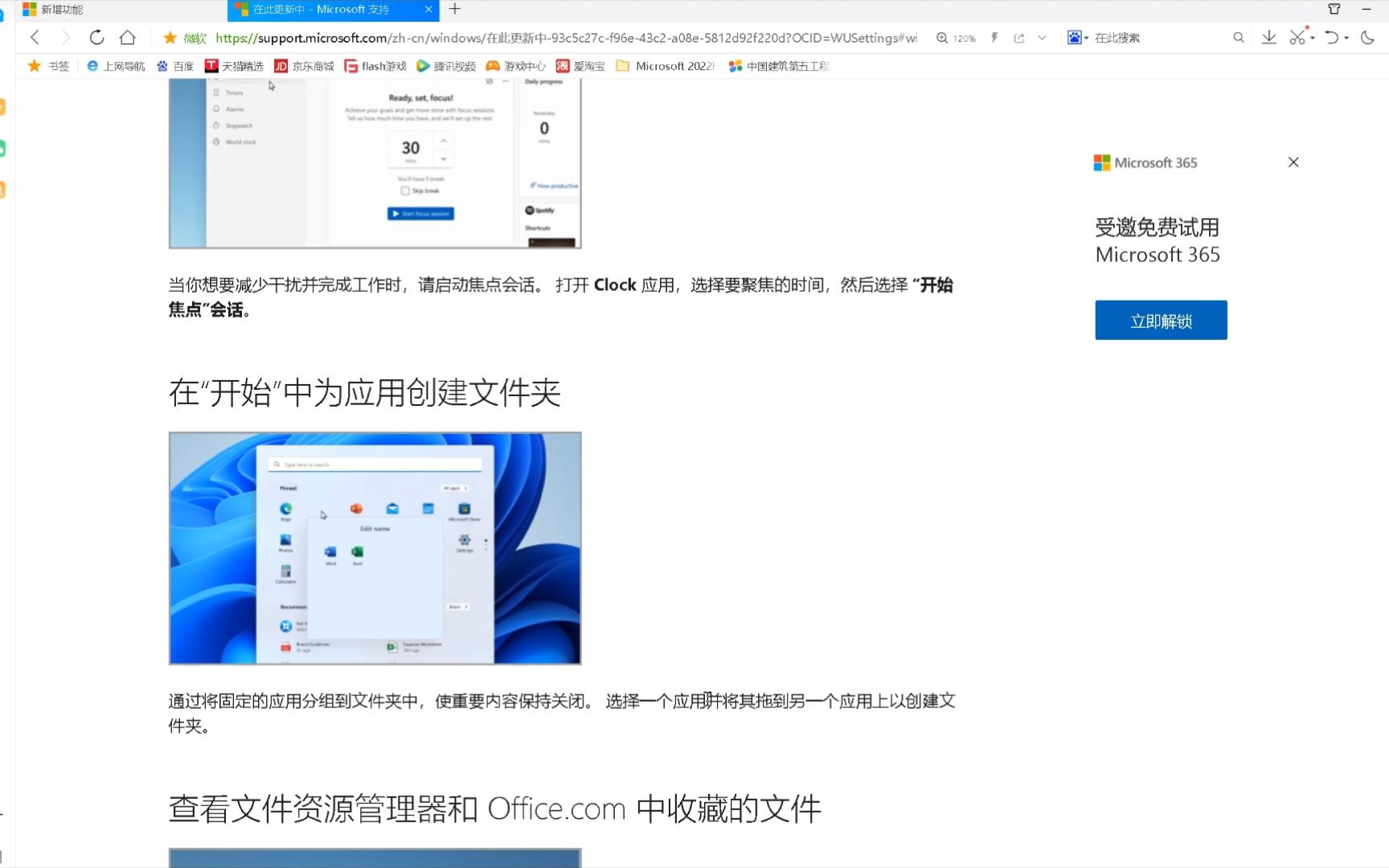
Task: Click the Clock focus session screenshot image
Action: pyautogui.click(x=375, y=163)
